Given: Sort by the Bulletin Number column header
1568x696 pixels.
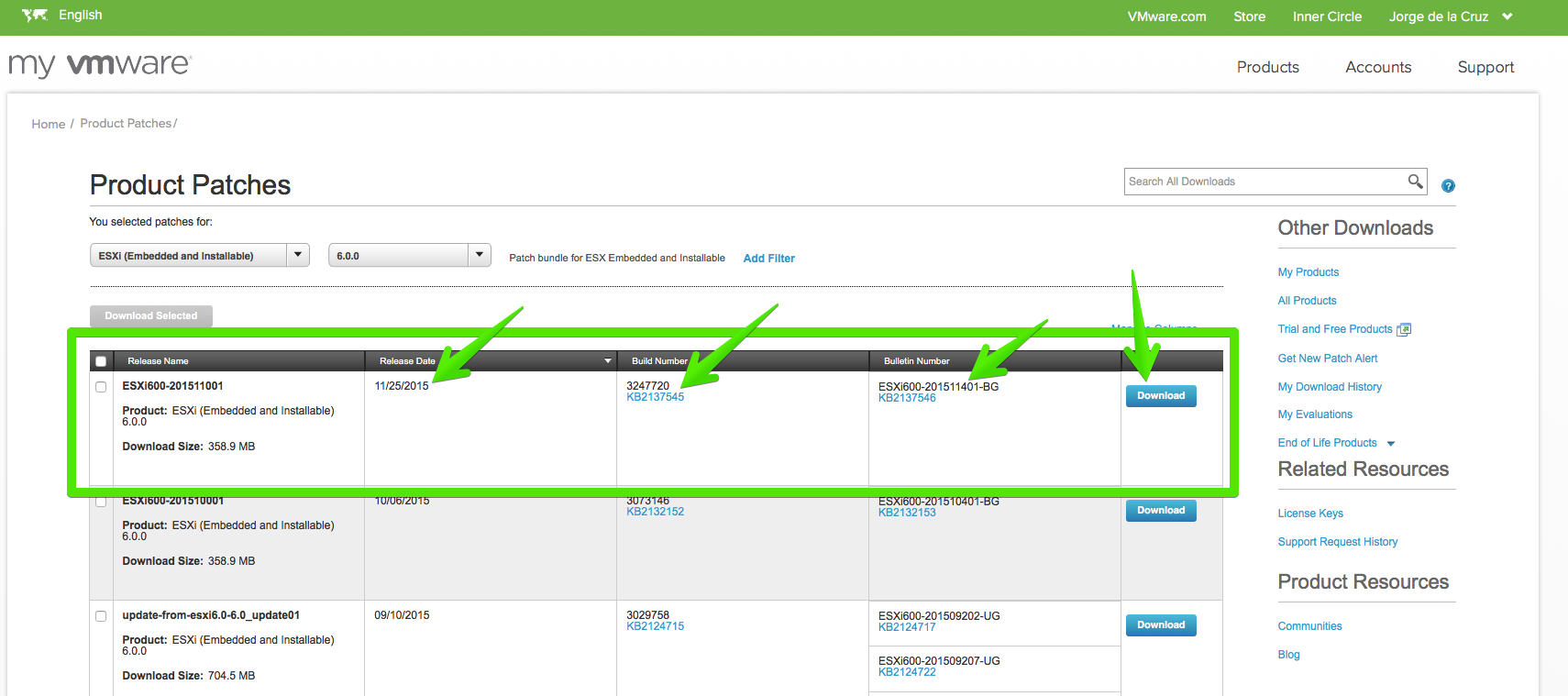Looking at the screenshot, I should [916, 361].
